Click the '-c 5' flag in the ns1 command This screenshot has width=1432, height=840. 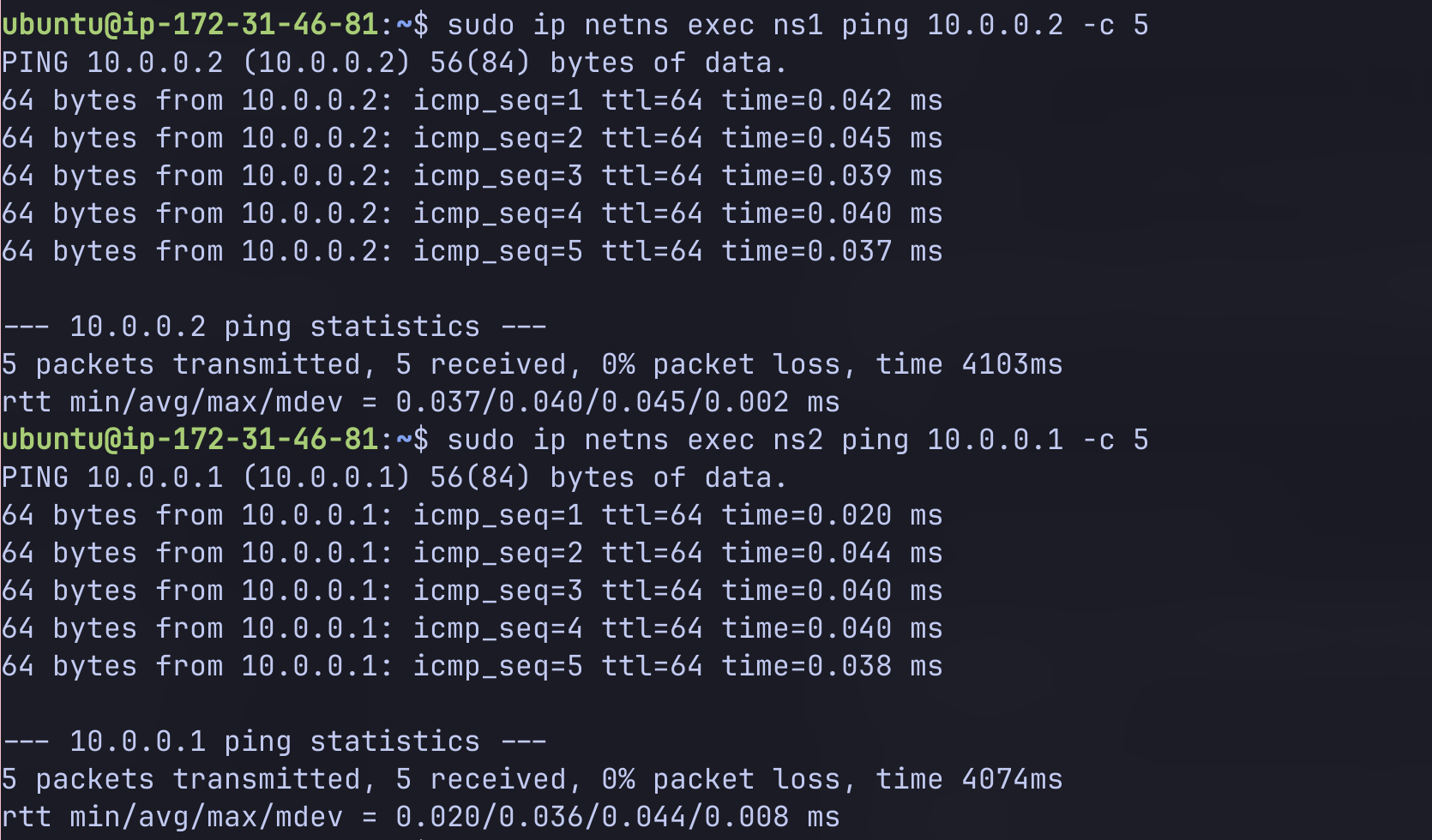[x=1115, y=25]
